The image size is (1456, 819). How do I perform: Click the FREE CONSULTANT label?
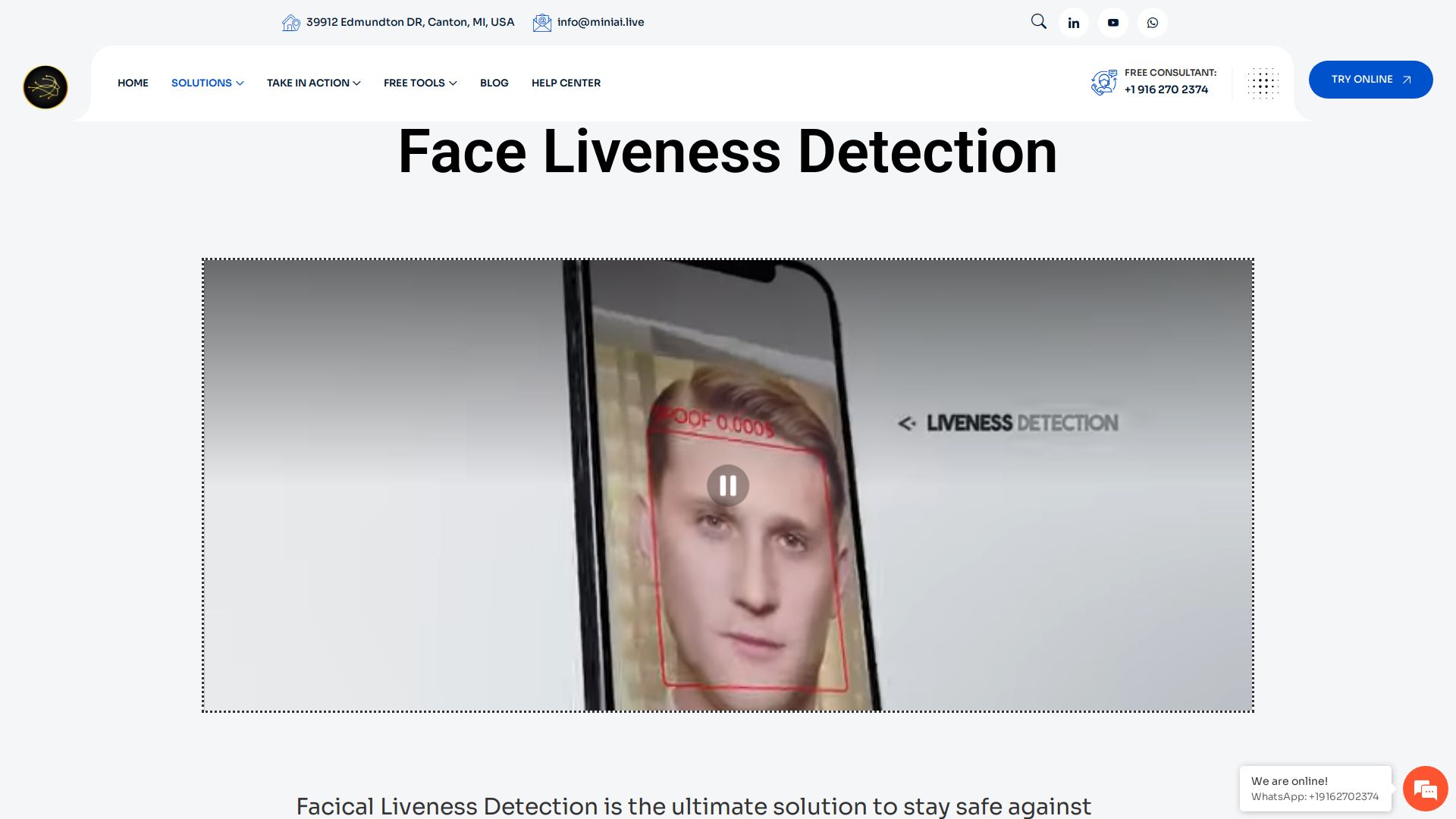pos(1171,73)
